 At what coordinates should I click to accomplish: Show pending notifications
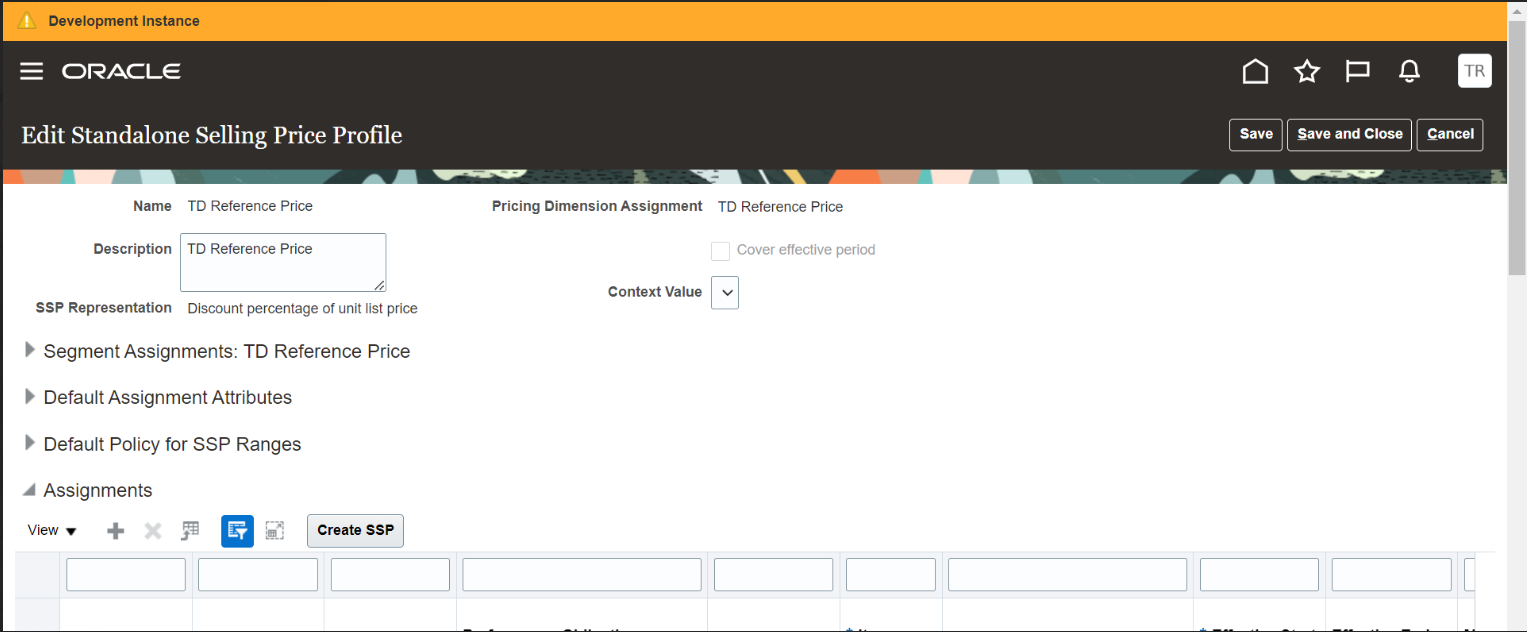click(1408, 71)
